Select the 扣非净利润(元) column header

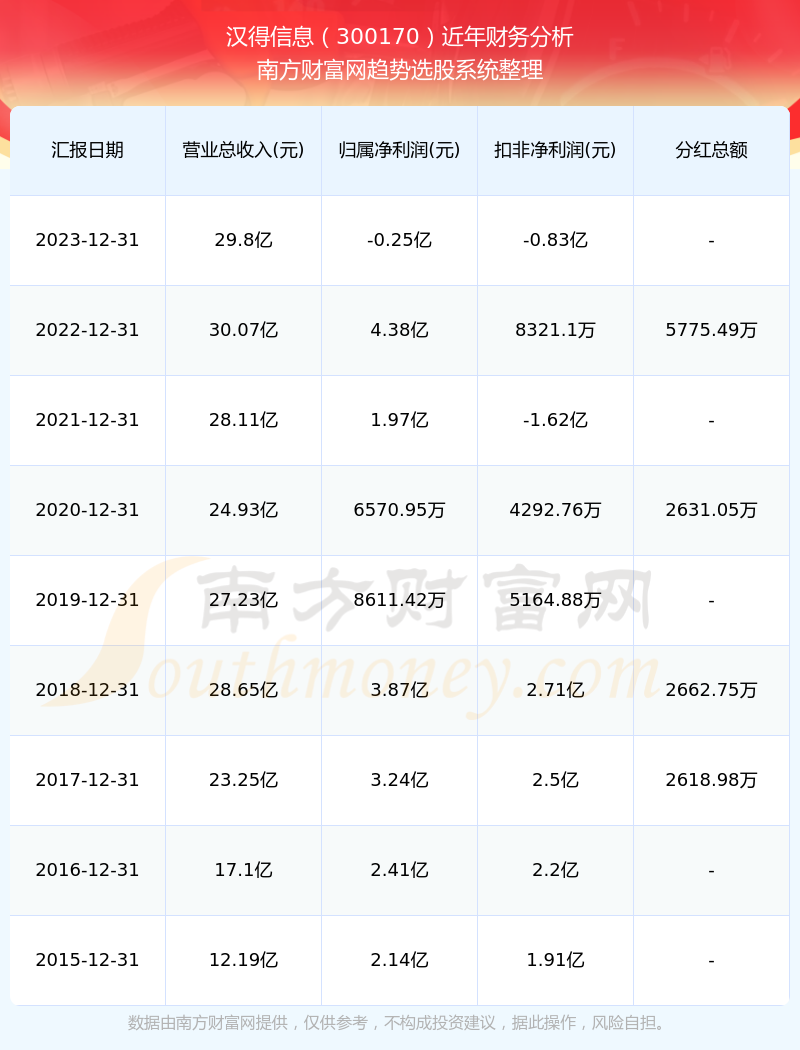[x=555, y=150]
